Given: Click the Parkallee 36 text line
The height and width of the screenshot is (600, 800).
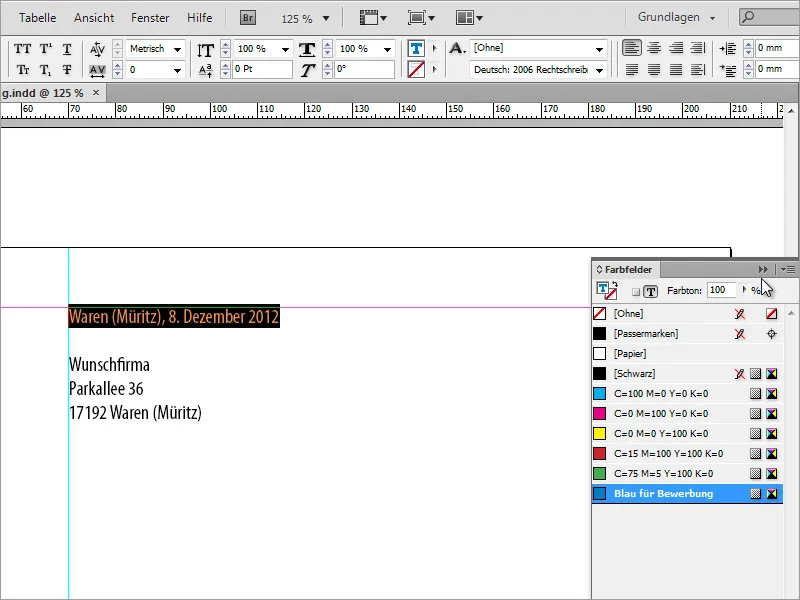Looking at the screenshot, I should [106, 389].
